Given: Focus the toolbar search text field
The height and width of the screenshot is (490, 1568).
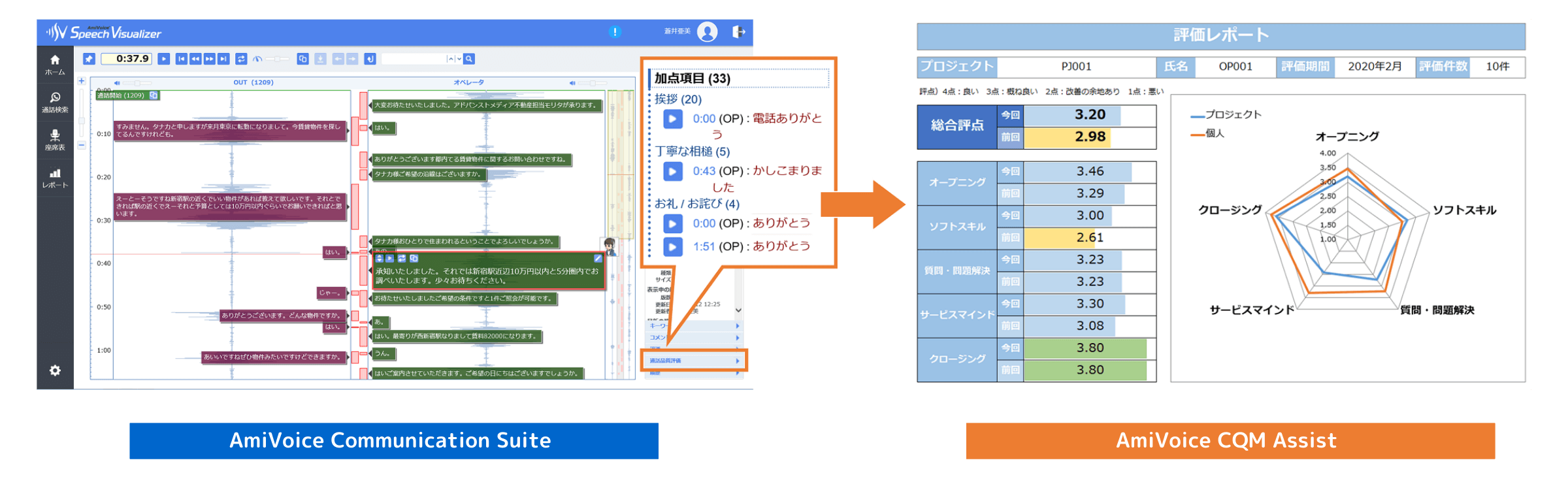Looking at the screenshot, I should pos(414,59).
